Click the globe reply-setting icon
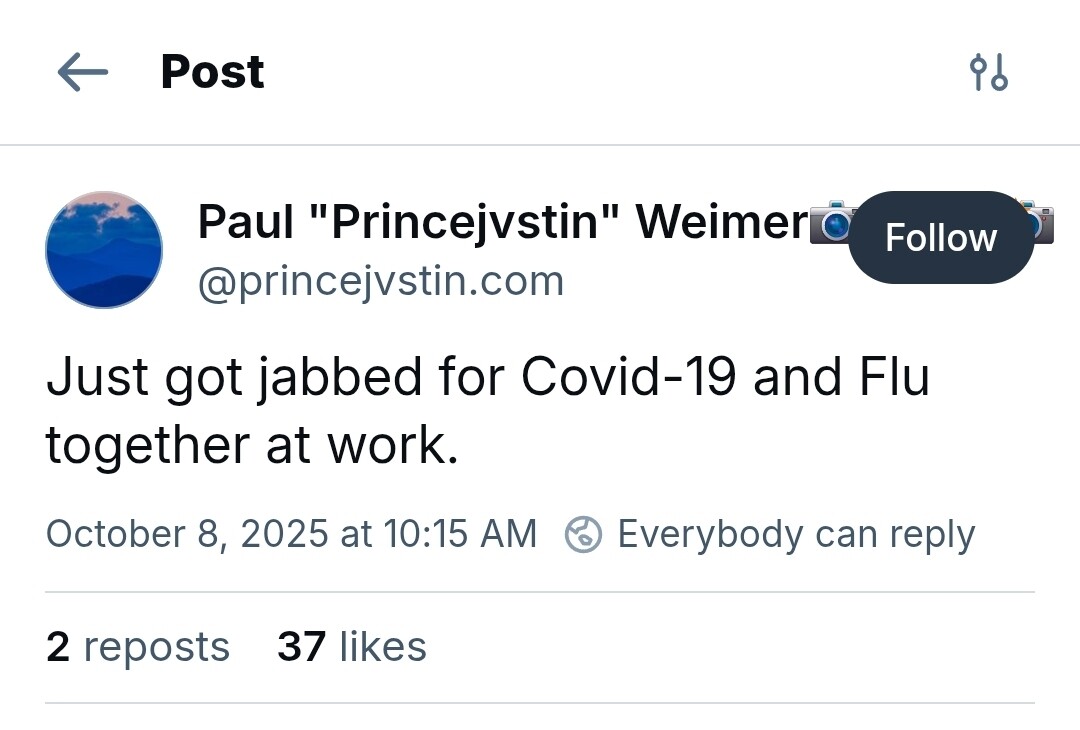 coord(583,534)
